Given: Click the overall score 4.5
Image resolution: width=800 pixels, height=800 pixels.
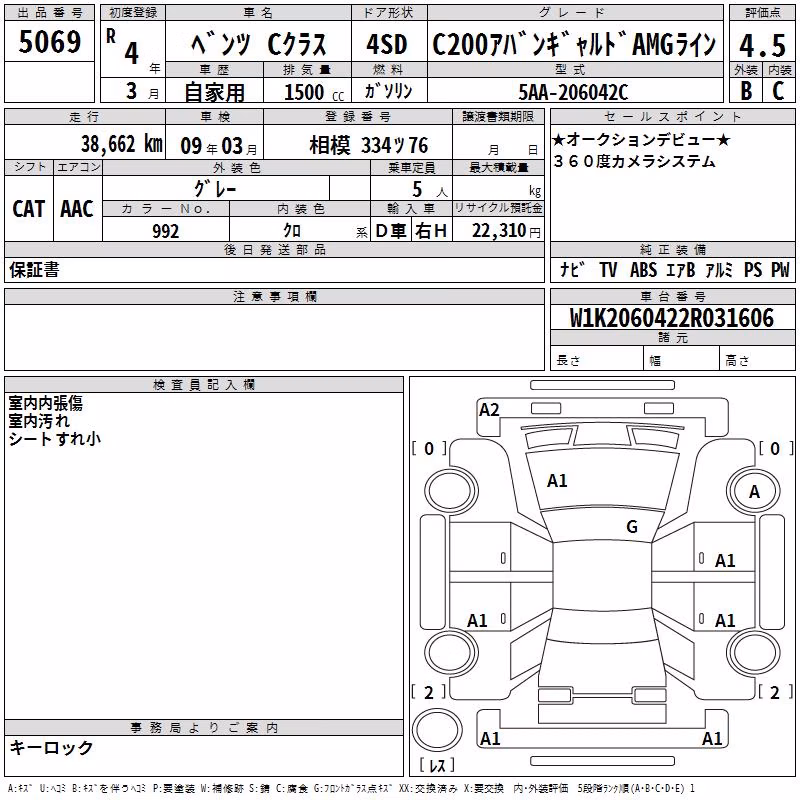Looking at the screenshot, I should [x=762, y=46].
